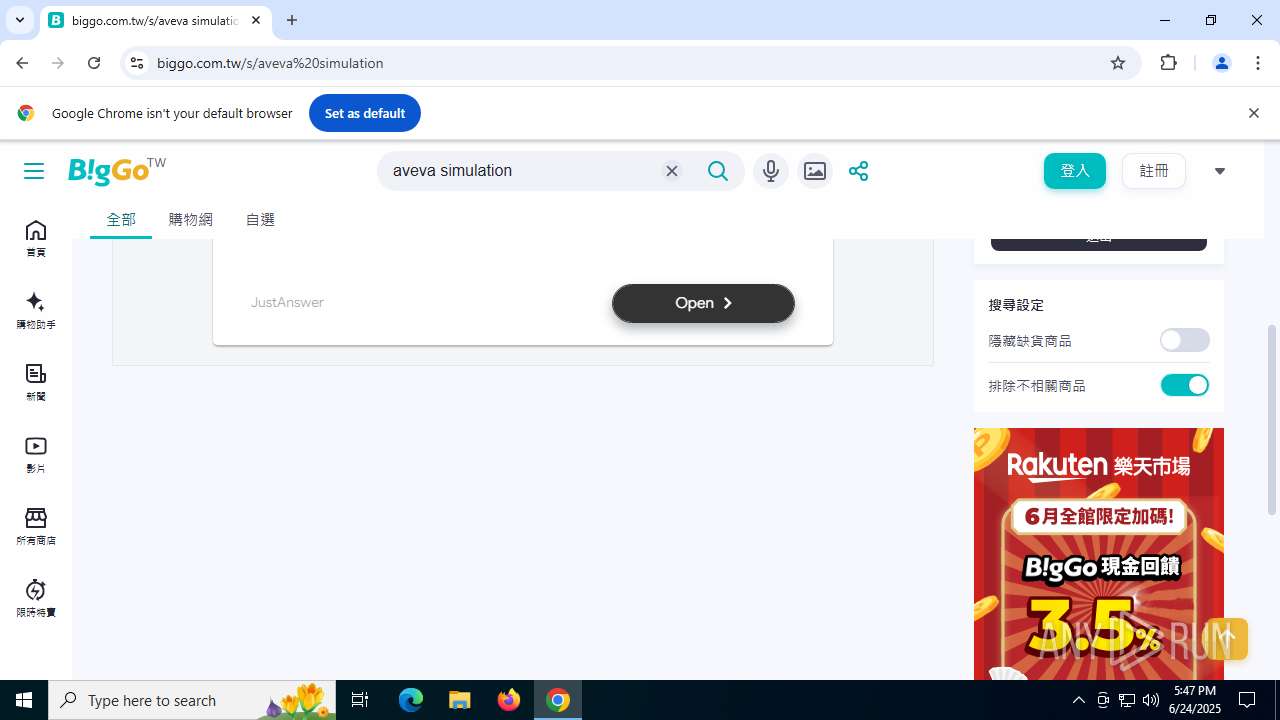This screenshot has width=1280, height=720.
Task: Open the Rakuten cashback ad banner
Action: pyautogui.click(x=1099, y=554)
